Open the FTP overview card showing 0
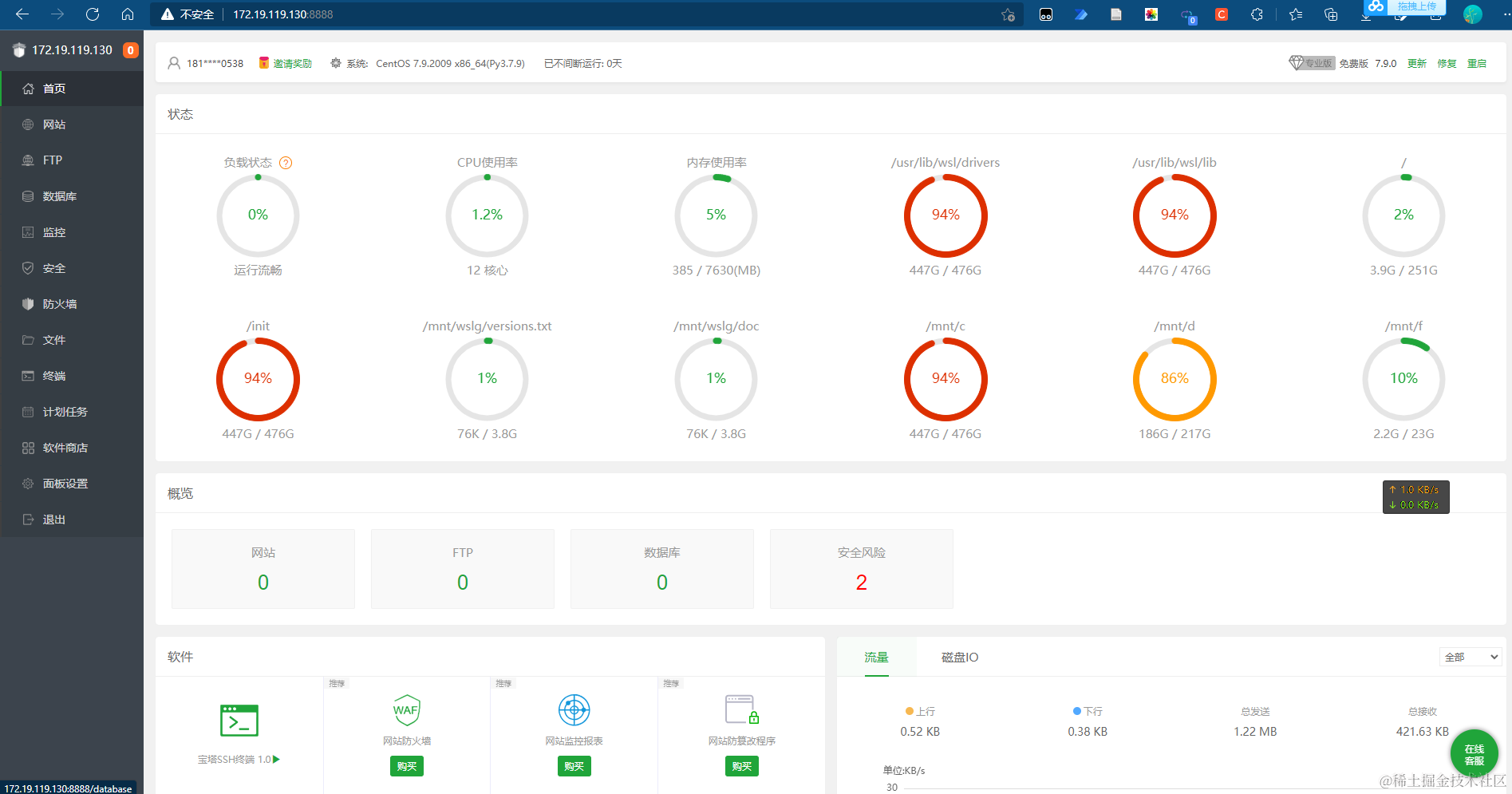This screenshot has width=1512, height=794. point(463,569)
